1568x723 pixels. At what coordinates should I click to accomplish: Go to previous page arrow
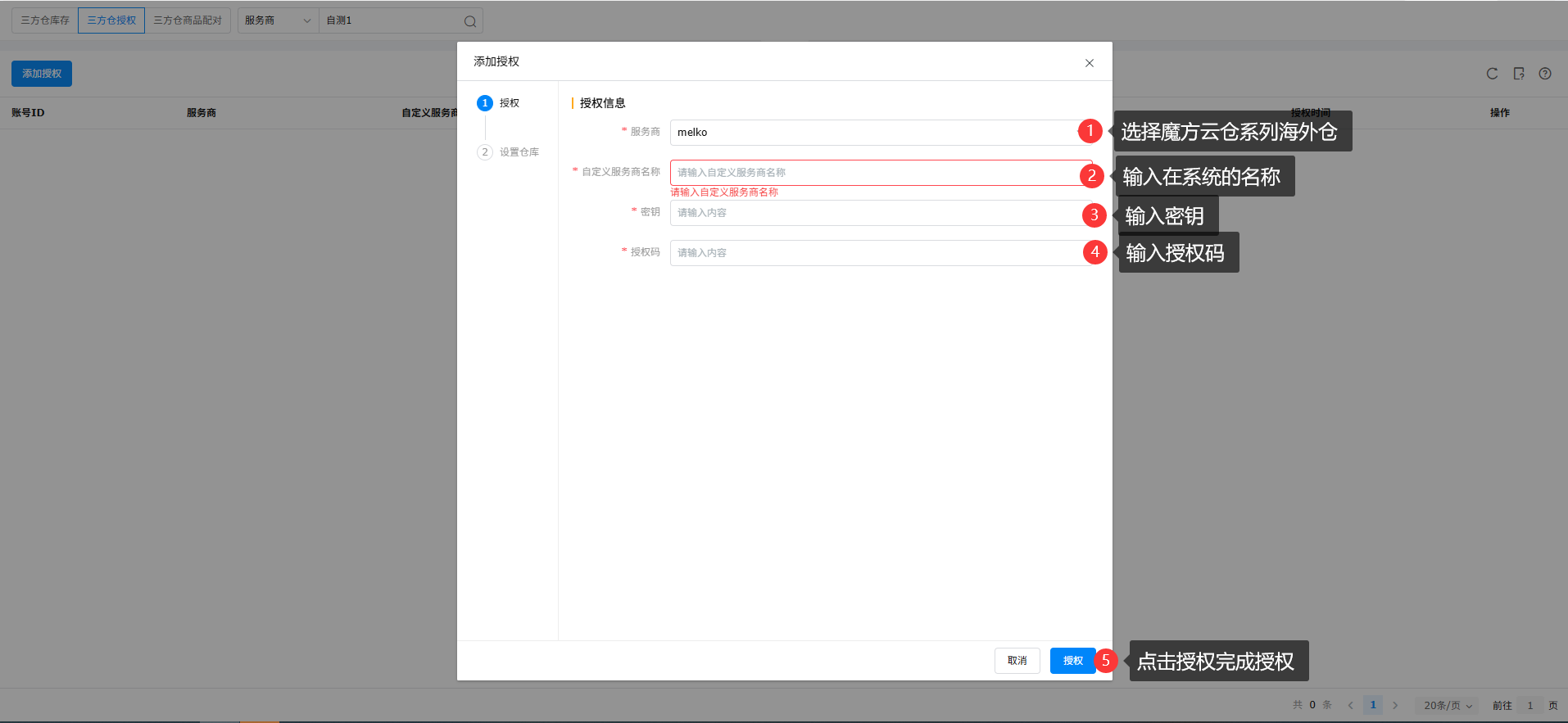tap(1350, 705)
